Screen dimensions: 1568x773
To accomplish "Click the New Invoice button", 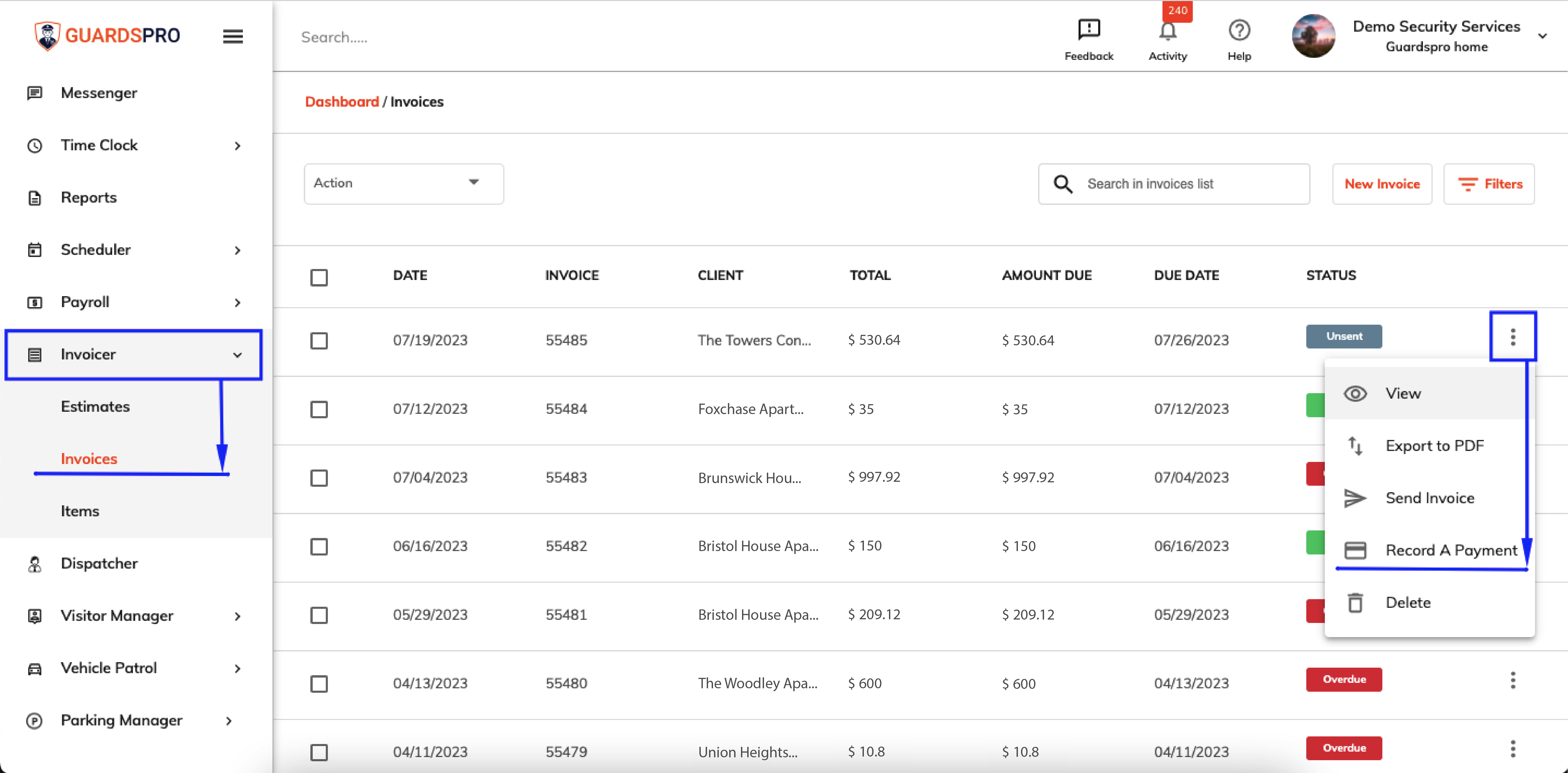I will (1382, 184).
